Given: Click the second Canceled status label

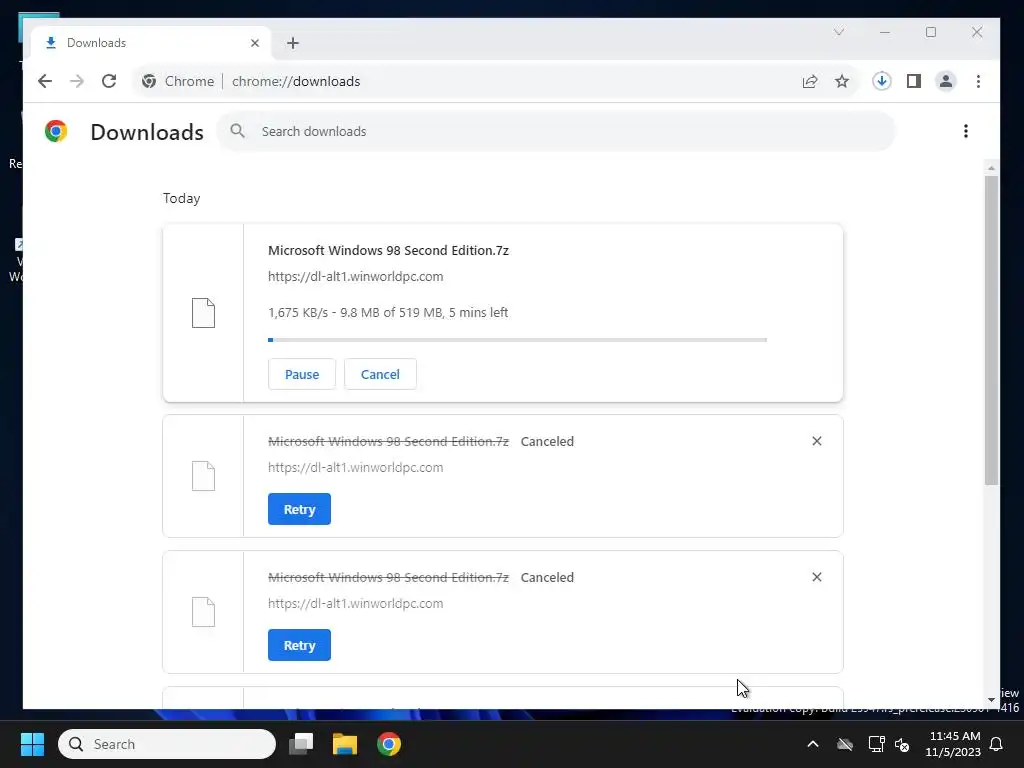Looking at the screenshot, I should click(x=547, y=577).
